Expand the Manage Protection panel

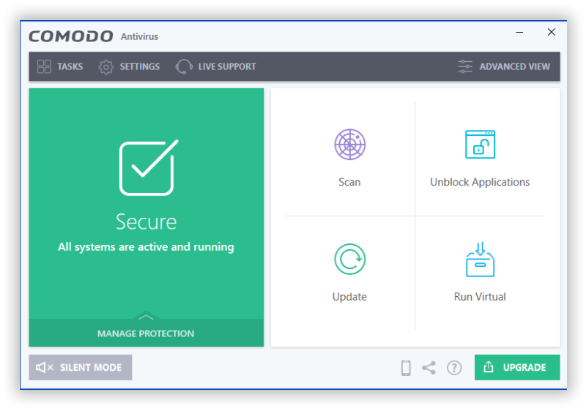coord(146,333)
